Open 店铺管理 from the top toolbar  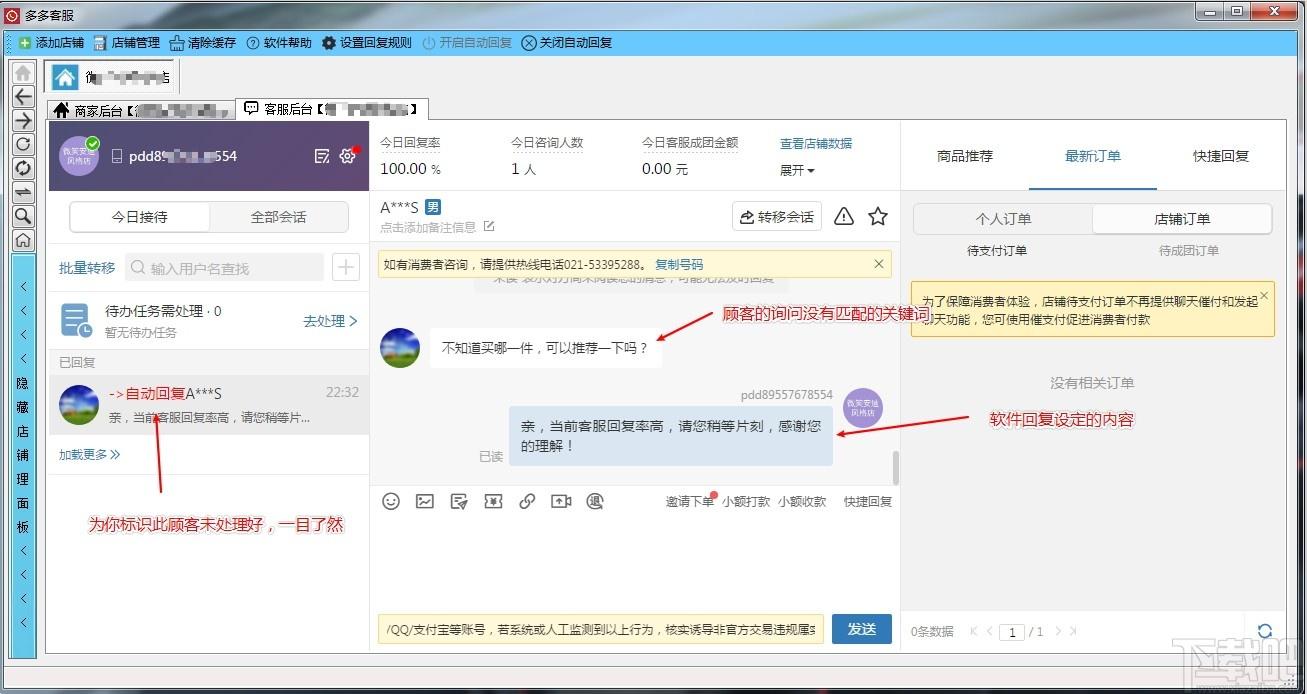126,43
